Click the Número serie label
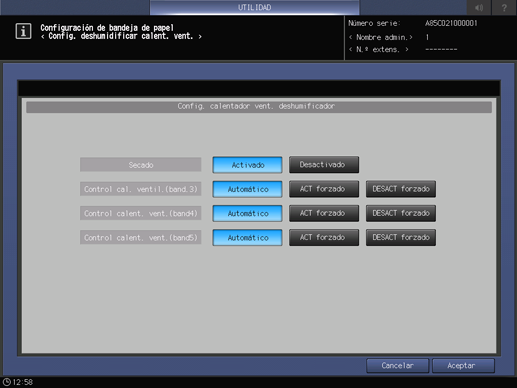 click(374, 23)
